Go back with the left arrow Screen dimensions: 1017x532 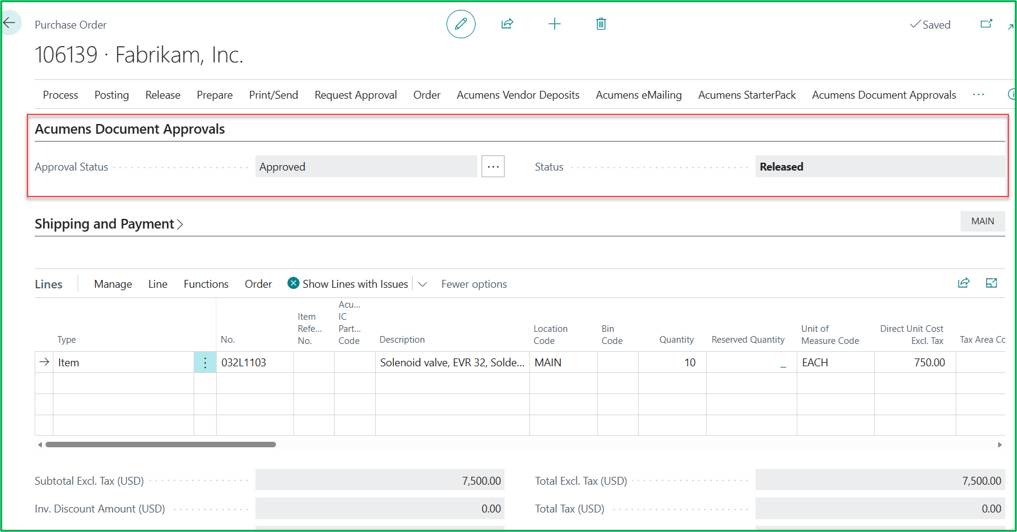pos(9,23)
